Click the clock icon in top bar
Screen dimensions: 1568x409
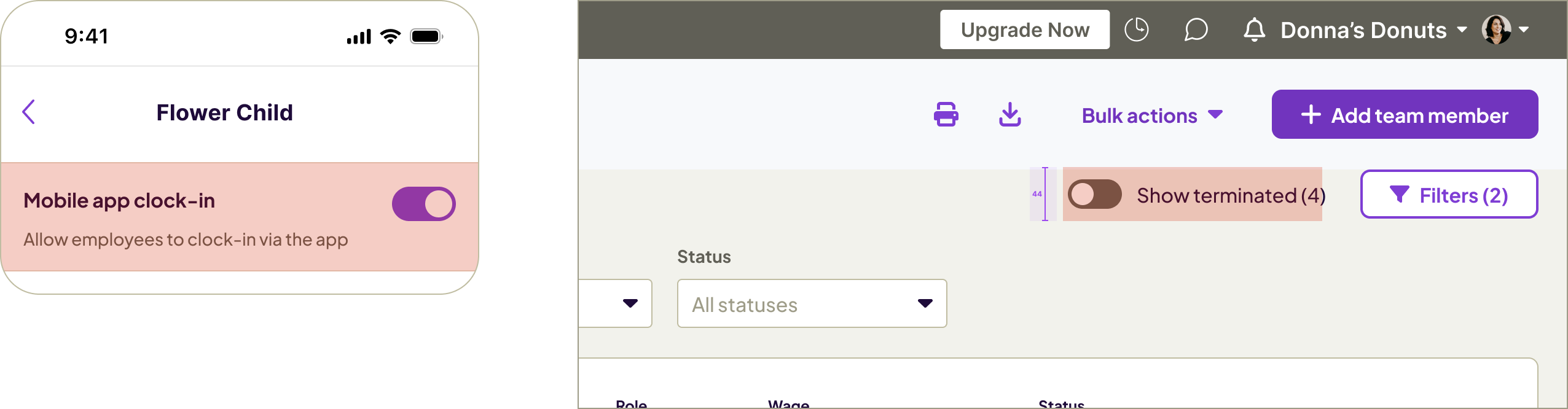tap(1136, 29)
